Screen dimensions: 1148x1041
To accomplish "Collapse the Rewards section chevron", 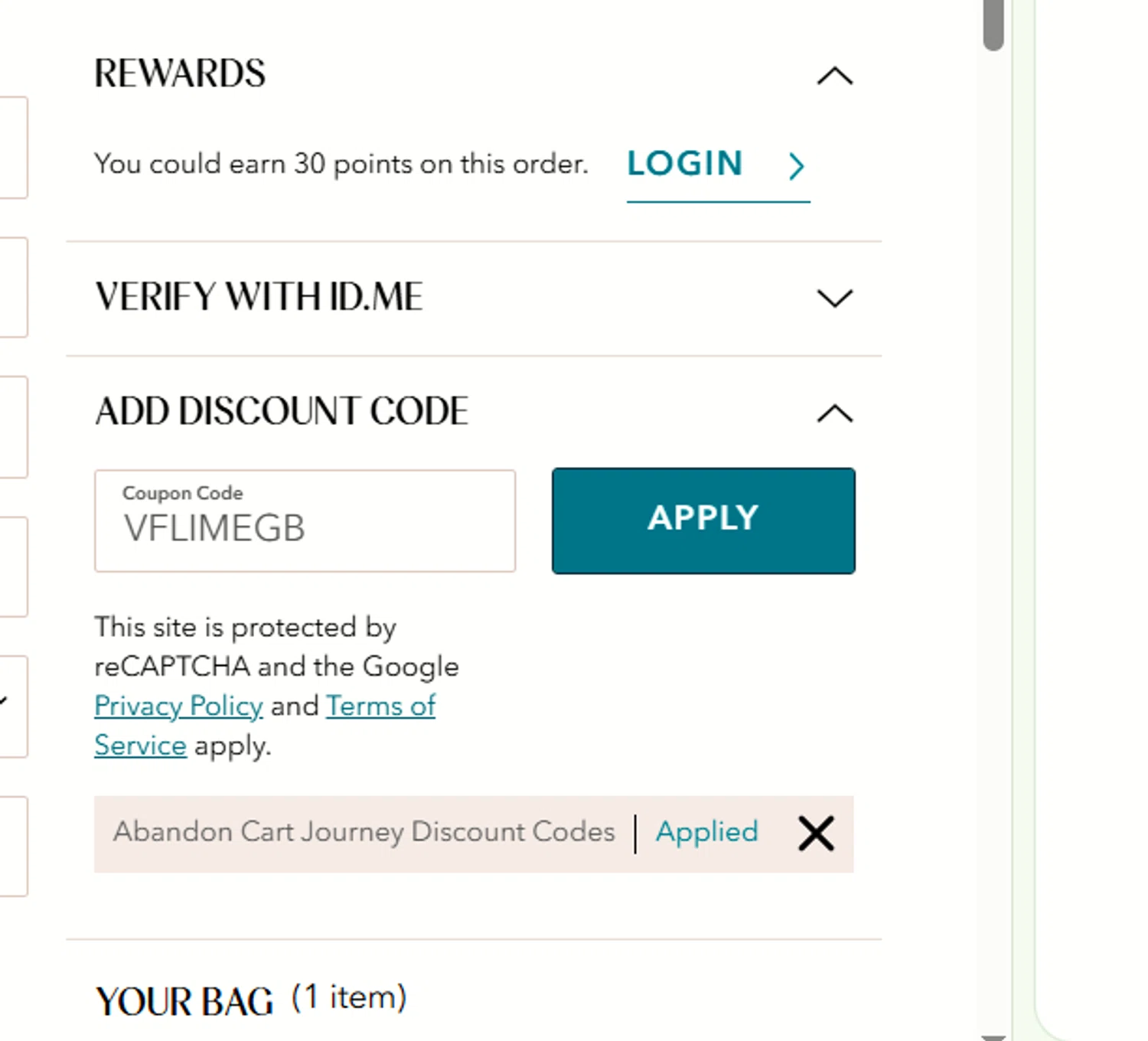I will pyautogui.click(x=834, y=76).
